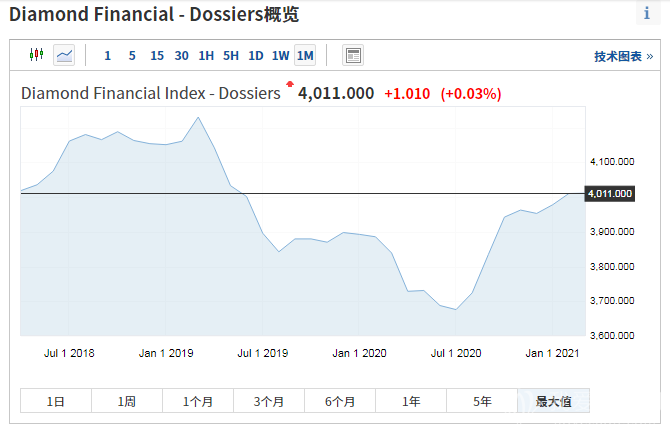Viewport: 670px width, 433px height.
Task: Switch interval to 1H
Action: 206,56
